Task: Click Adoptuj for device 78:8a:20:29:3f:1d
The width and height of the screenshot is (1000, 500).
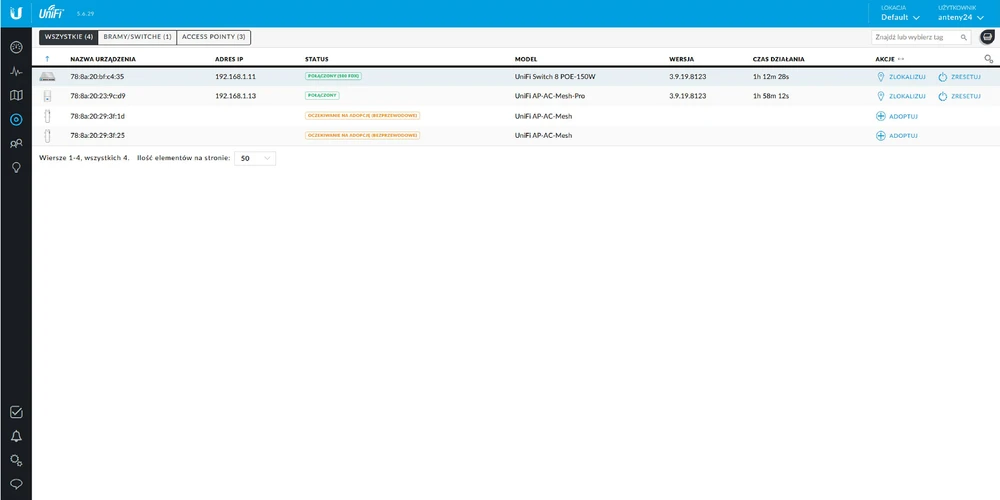Action: [x=897, y=116]
